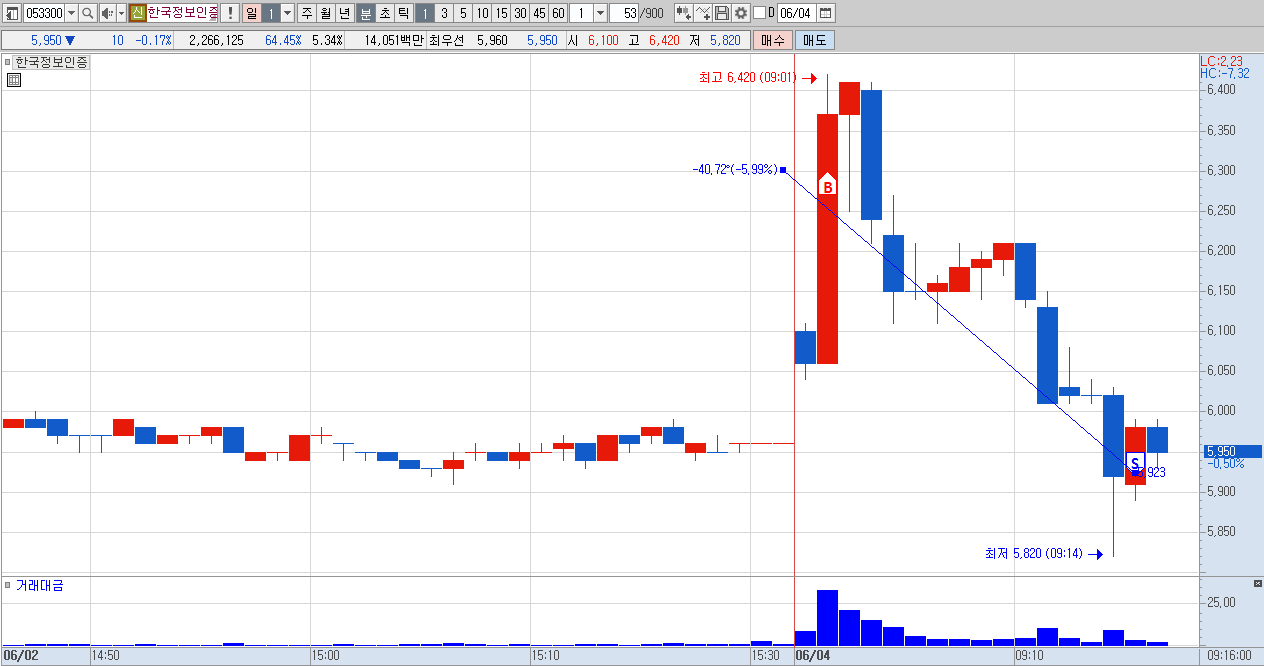The height and width of the screenshot is (666, 1264).
Task: Click the 09:16:00 time readout
Action: click(x=1229, y=656)
